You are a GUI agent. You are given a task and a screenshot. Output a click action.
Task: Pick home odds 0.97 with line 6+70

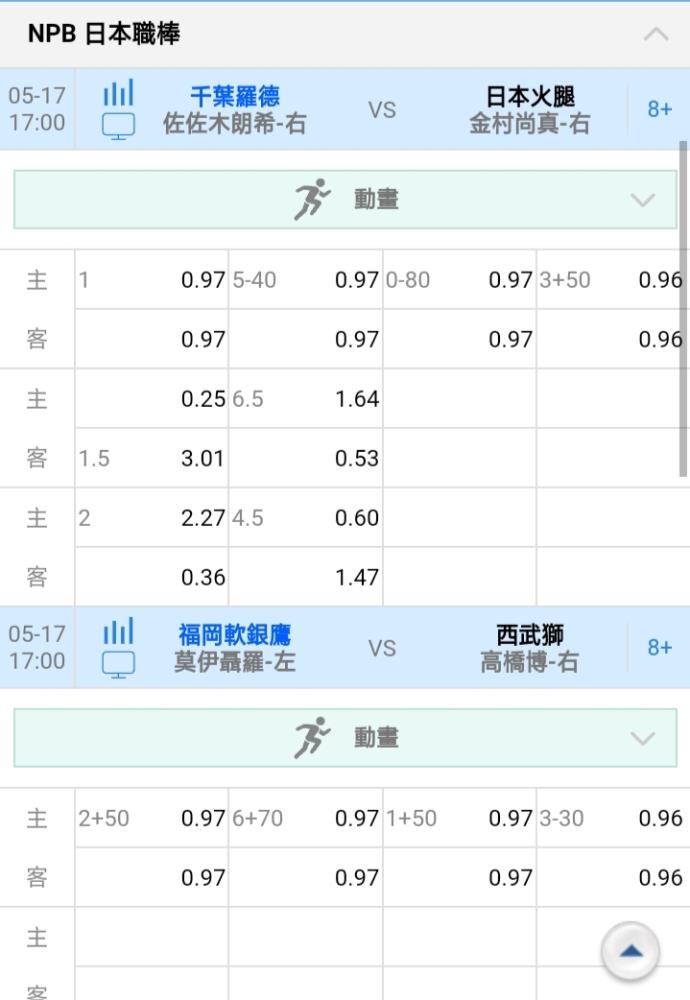click(x=356, y=818)
